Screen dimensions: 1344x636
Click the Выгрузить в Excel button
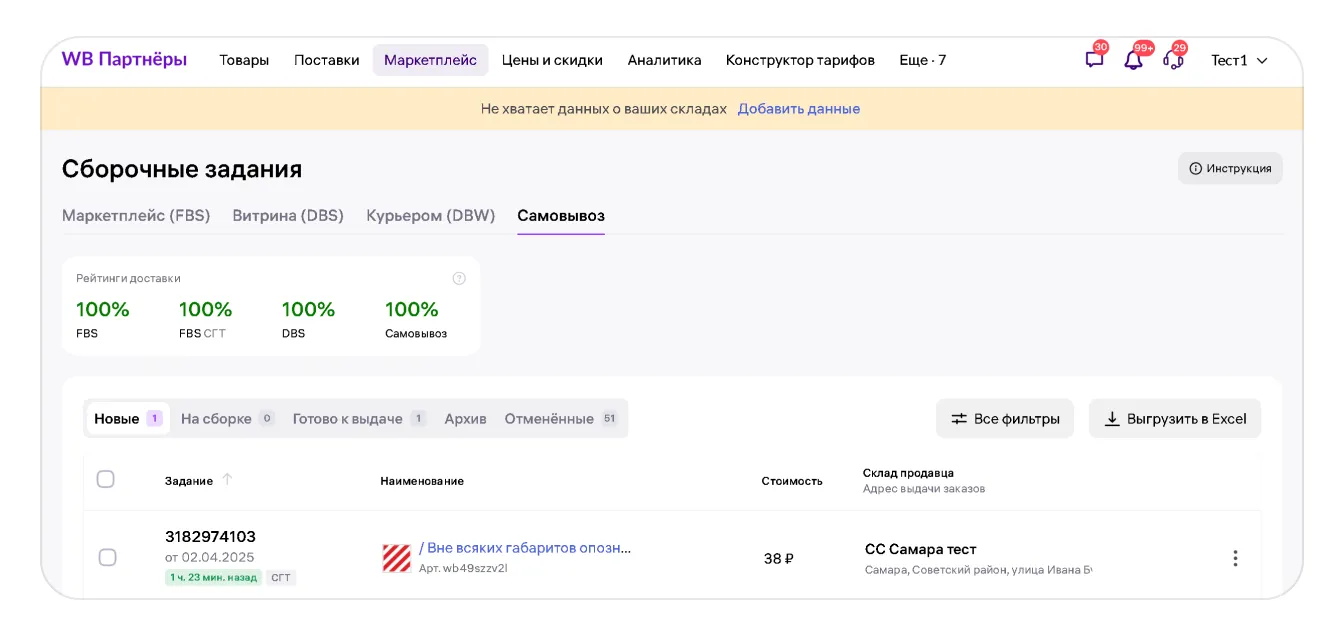click(1174, 419)
